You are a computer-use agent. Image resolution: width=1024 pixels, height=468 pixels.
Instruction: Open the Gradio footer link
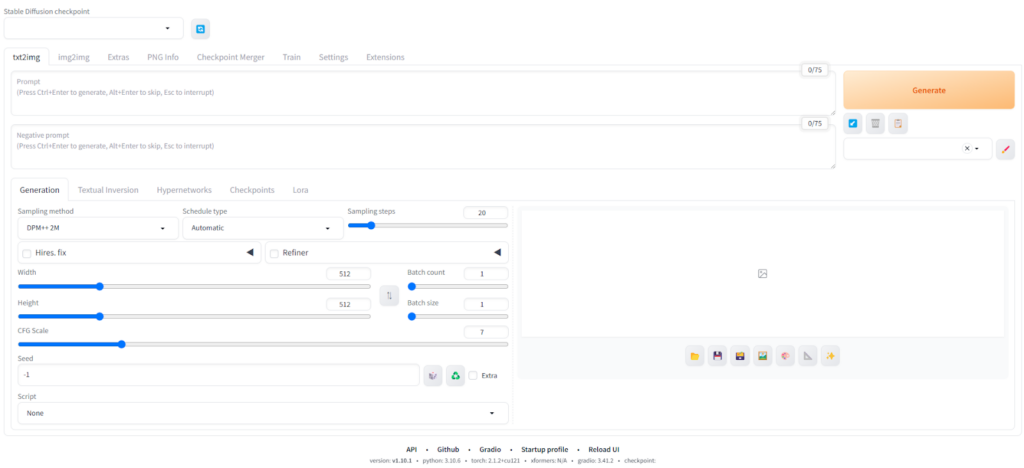490,449
